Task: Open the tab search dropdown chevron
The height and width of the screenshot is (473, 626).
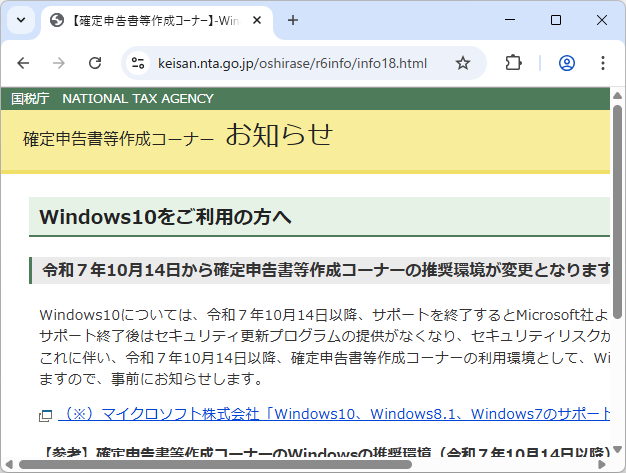Action: (21, 20)
